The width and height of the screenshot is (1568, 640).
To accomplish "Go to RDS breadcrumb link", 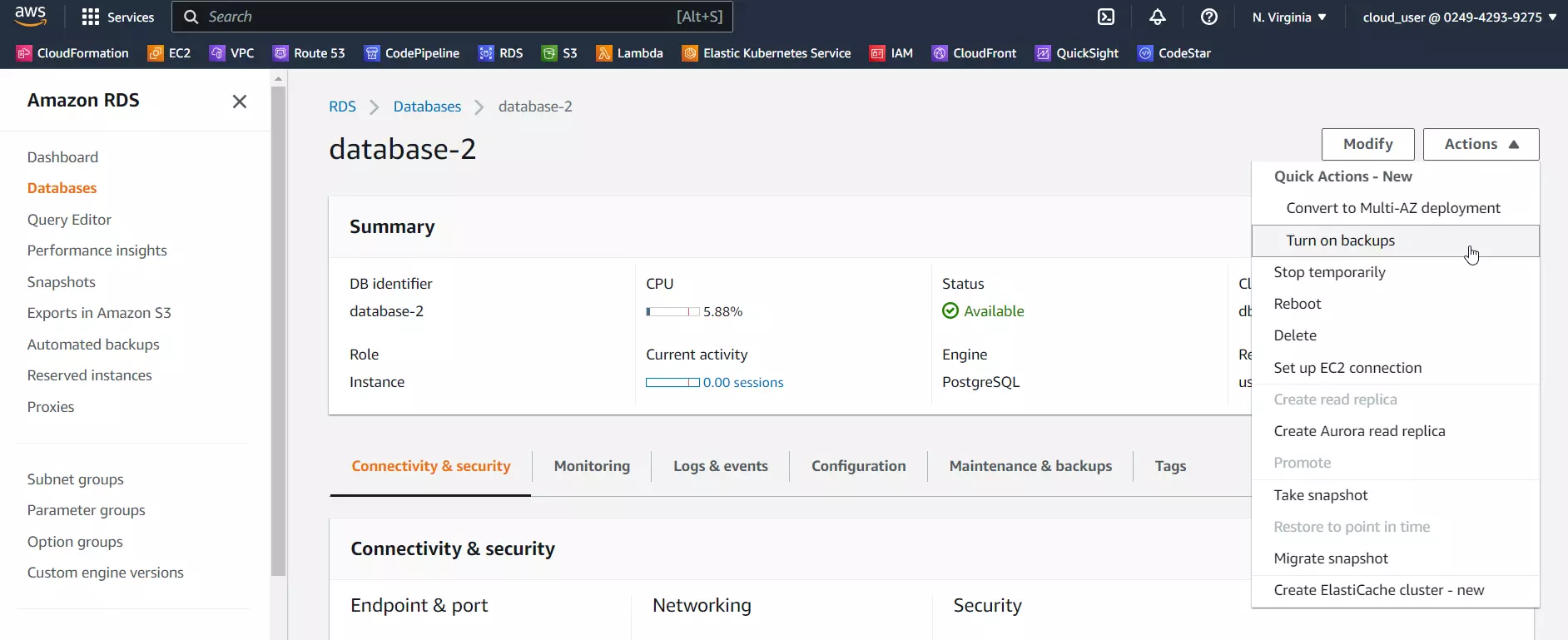I will click(342, 107).
